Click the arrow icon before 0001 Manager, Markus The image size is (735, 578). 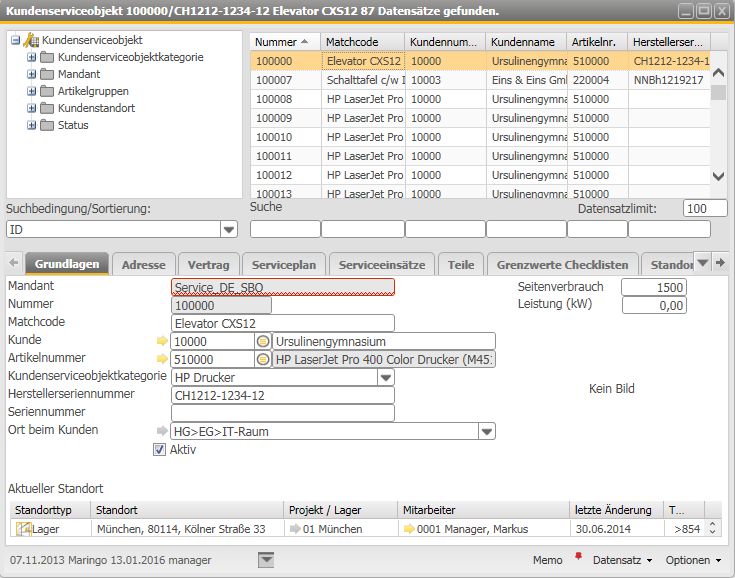pos(409,528)
